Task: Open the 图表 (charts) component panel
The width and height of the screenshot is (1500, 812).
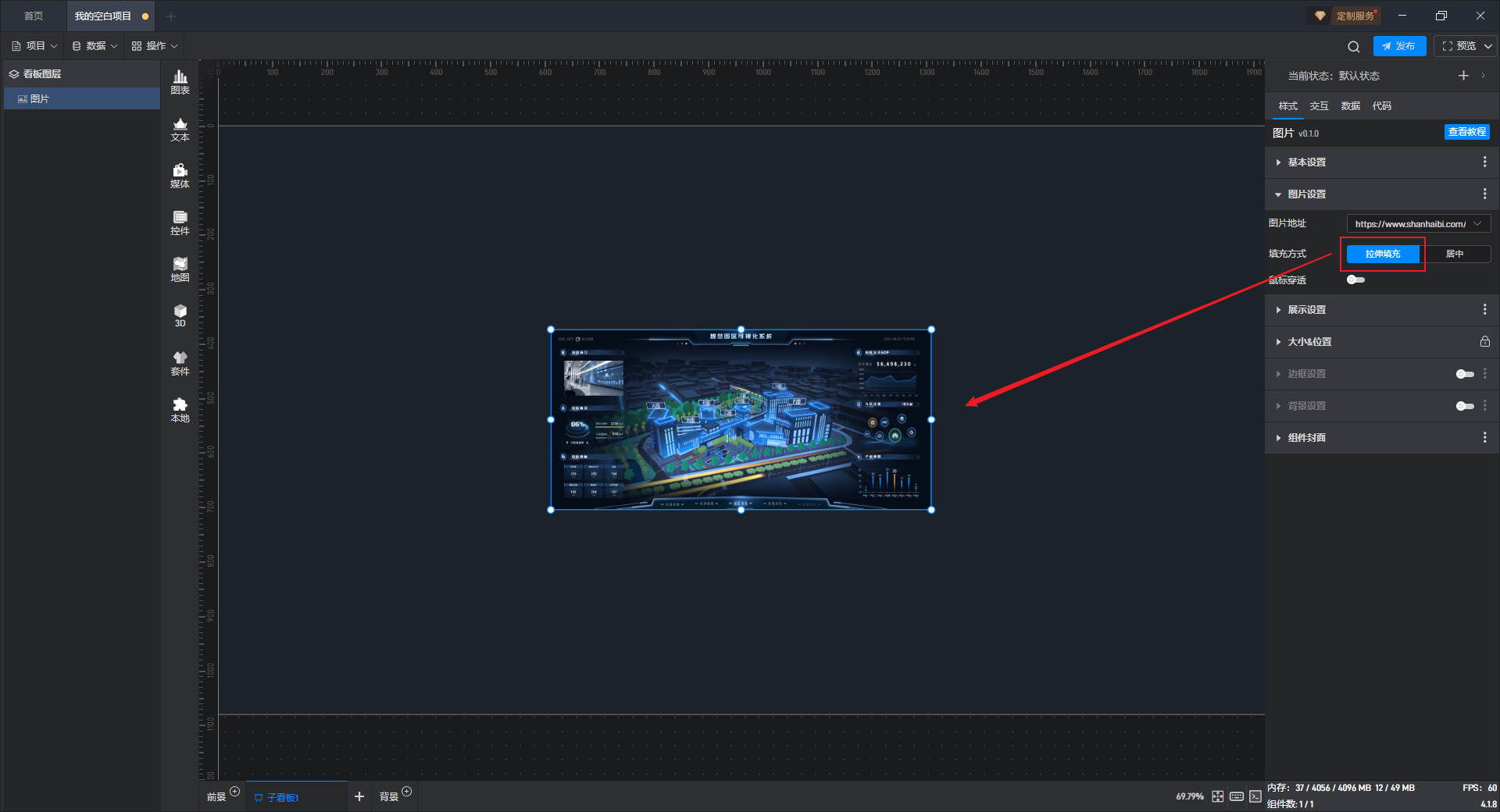Action: 180,82
